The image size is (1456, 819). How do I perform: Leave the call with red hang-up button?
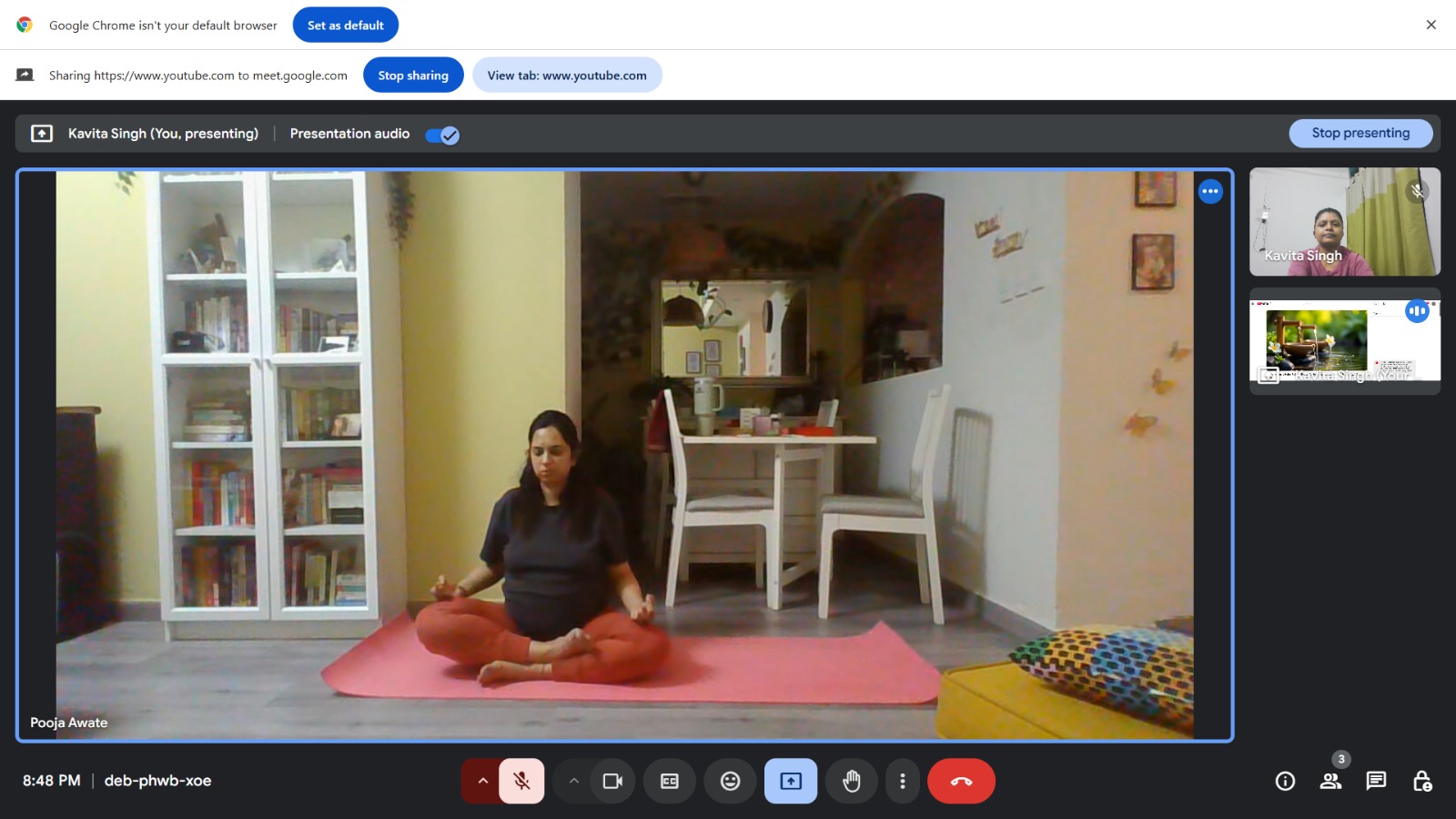click(961, 781)
